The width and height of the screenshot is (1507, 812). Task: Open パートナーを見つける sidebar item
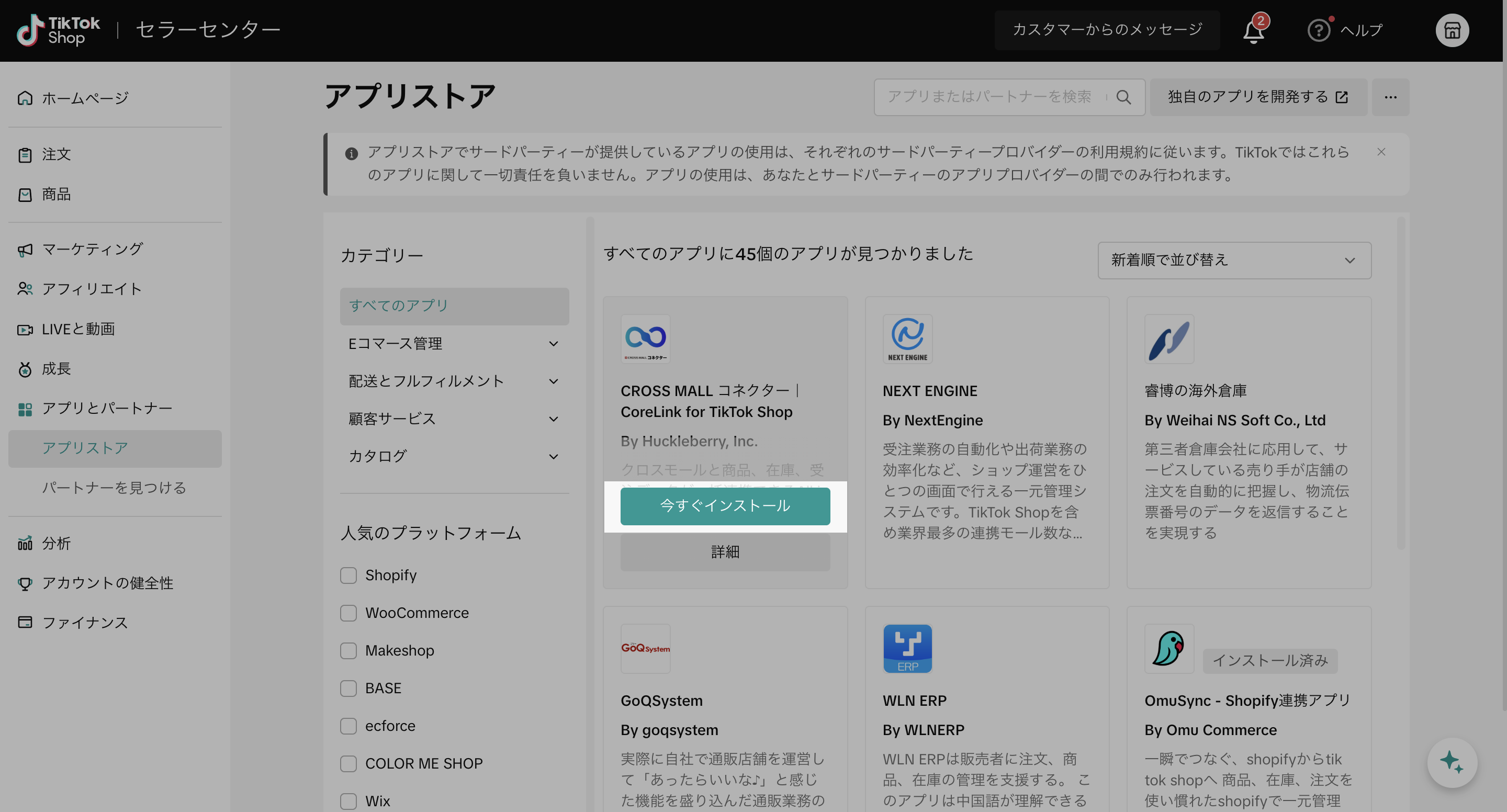(114, 488)
